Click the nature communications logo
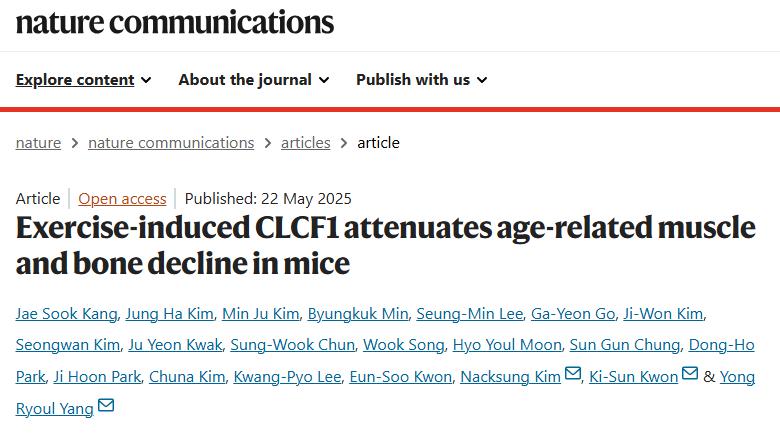 (x=175, y=22)
